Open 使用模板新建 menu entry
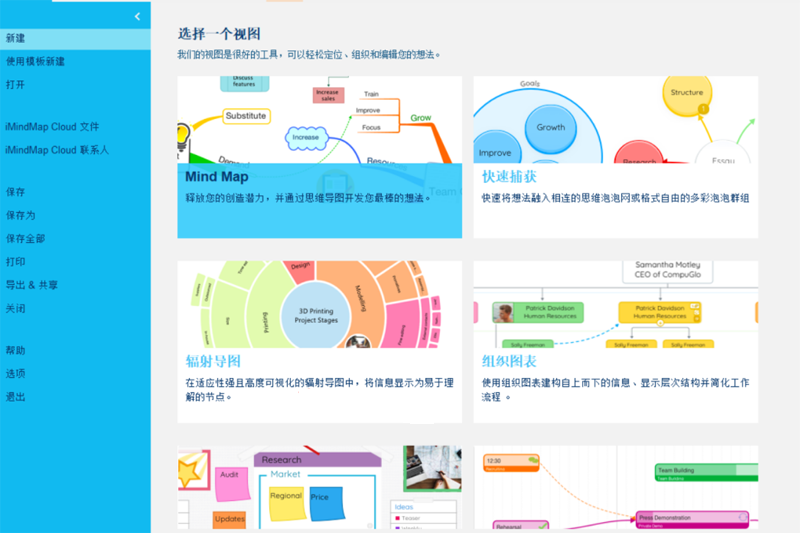800x533 pixels. [75, 62]
